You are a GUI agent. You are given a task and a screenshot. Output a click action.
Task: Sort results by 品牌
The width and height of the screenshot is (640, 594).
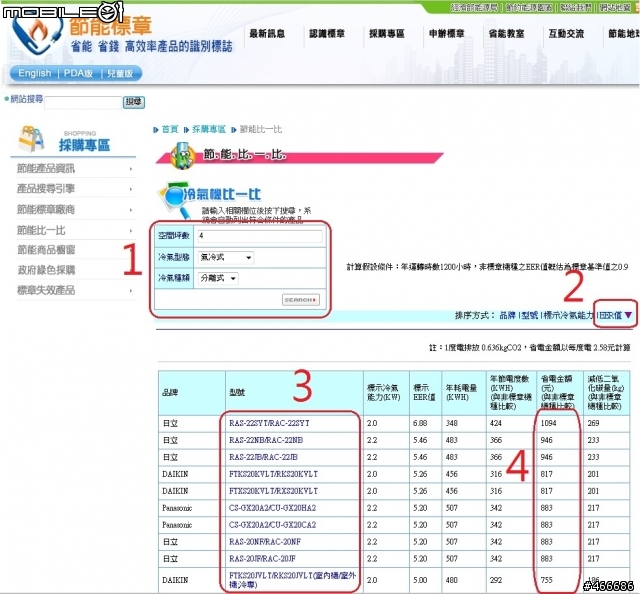click(x=507, y=315)
